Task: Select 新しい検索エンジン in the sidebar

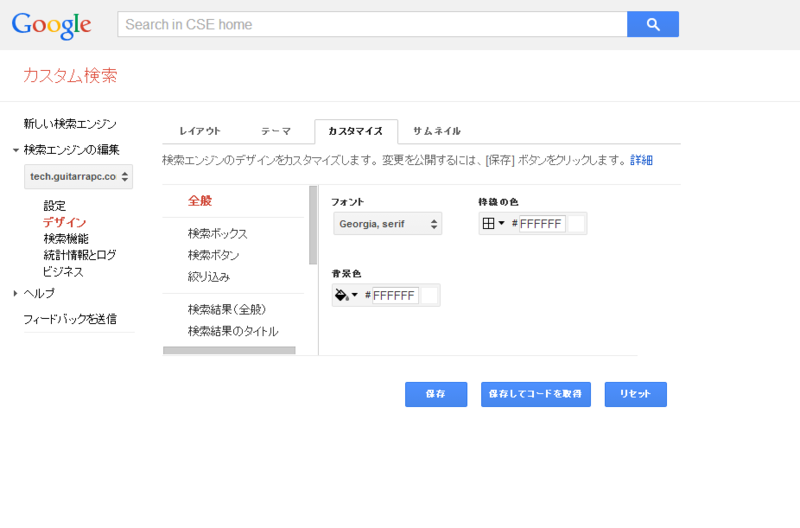Action: (x=70, y=123)
